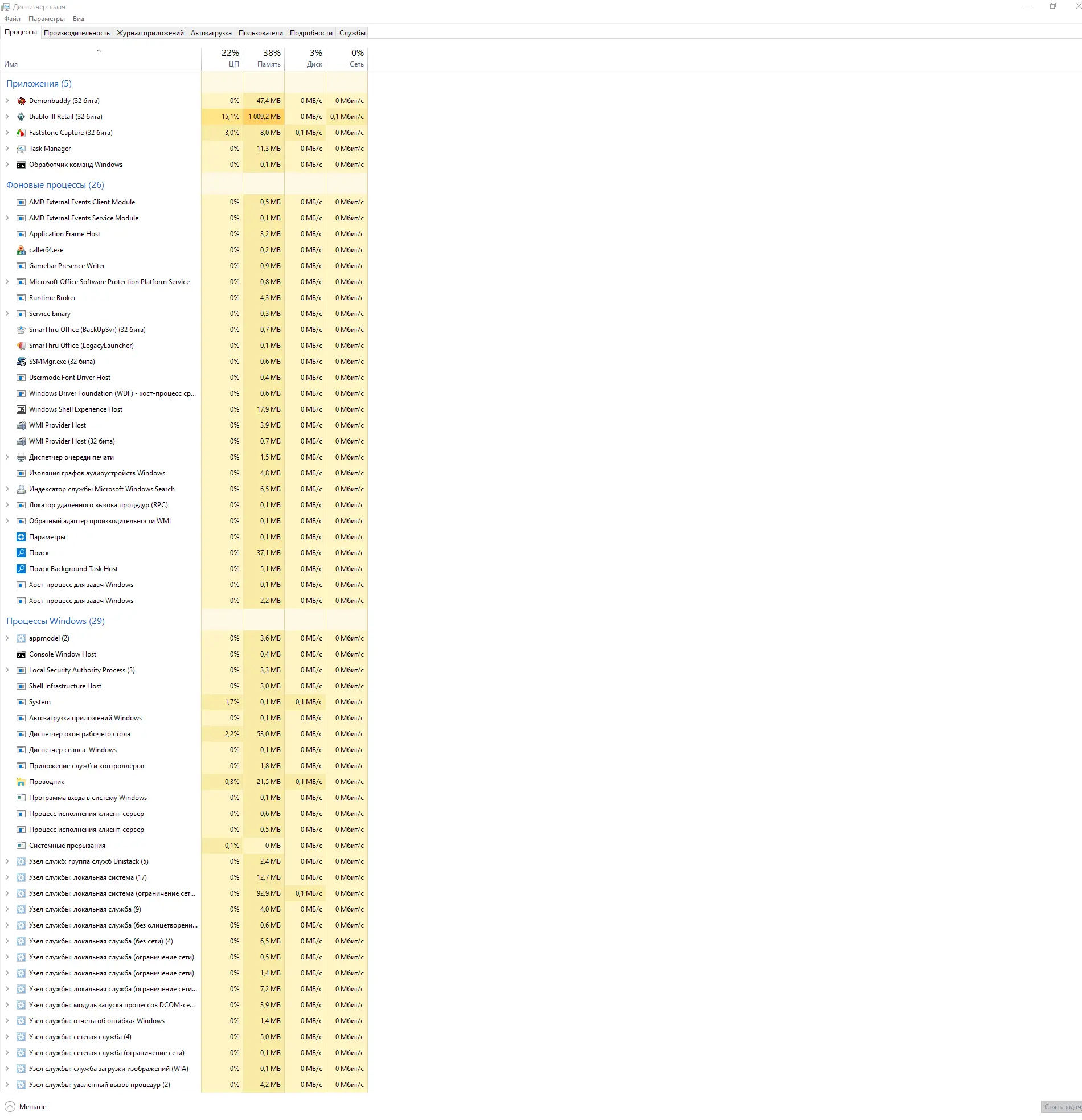Open the Файл menu

coord(12,19)
